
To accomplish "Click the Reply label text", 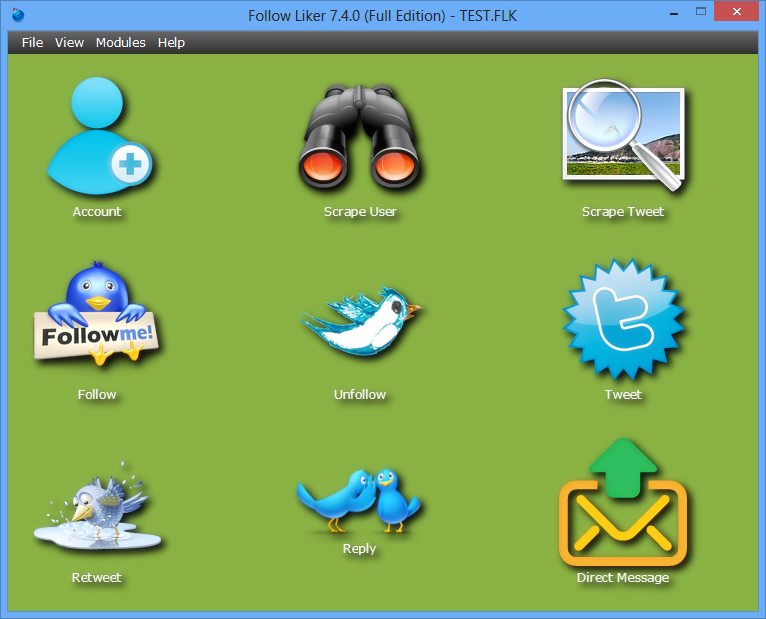I will [x=359, y=549].
